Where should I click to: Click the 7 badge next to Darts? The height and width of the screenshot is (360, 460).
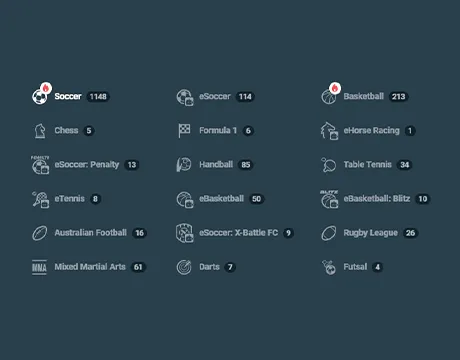230,267
